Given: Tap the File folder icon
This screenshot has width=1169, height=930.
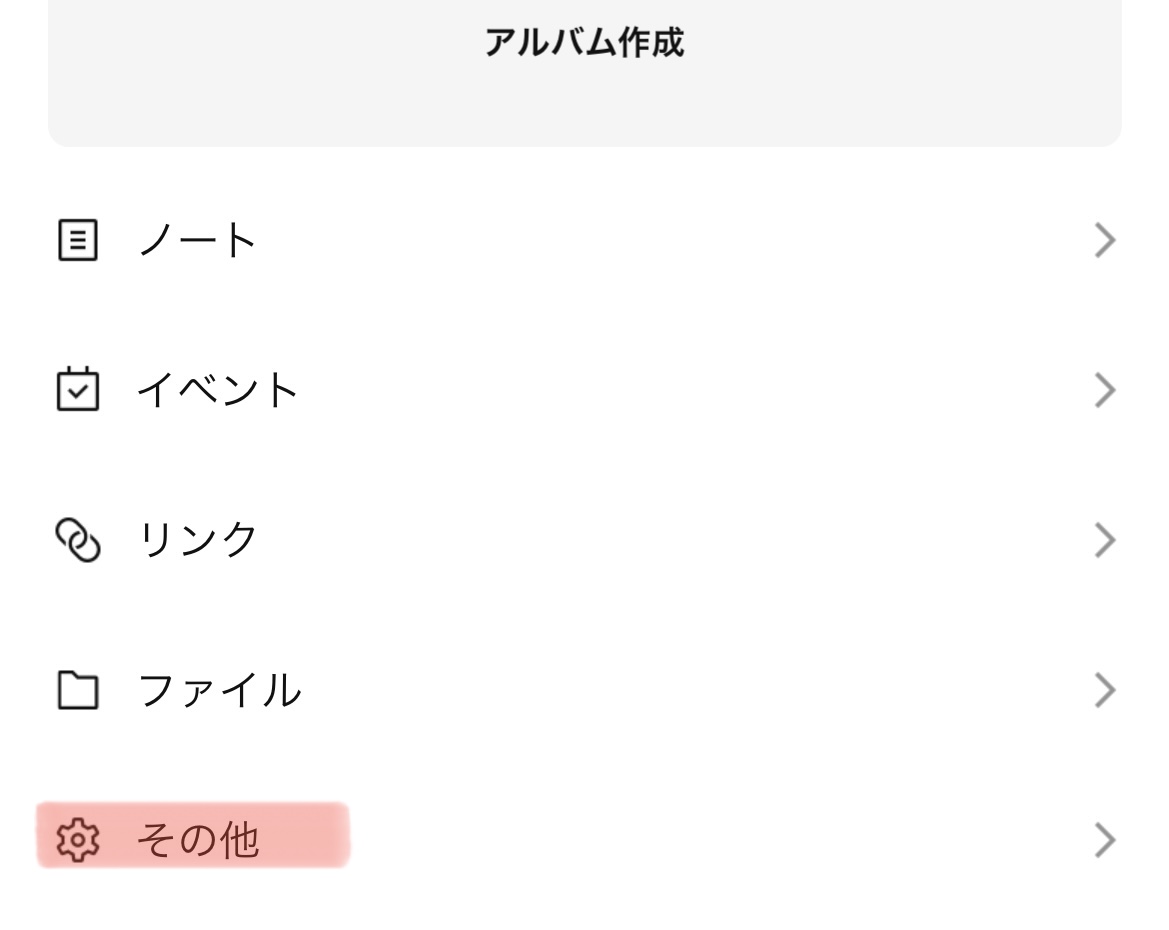Looking at the screenshot, I should click(78, 690).
